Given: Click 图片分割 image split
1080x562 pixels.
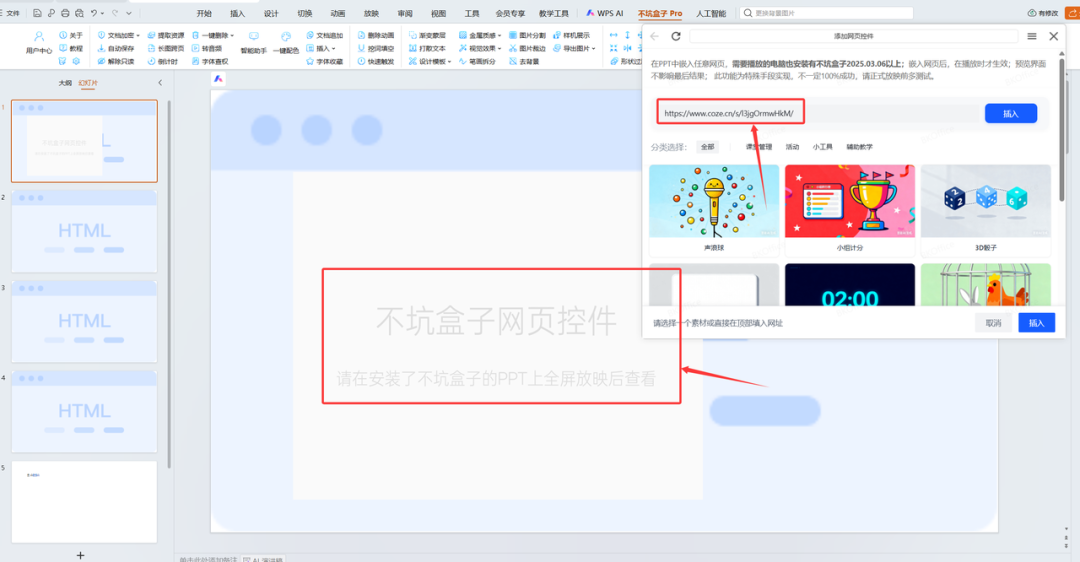Looking at the screenshot, I should coord(528,35).
